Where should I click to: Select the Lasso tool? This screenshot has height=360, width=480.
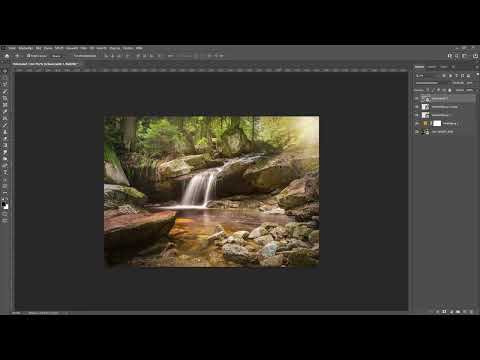tap(5, 84)
